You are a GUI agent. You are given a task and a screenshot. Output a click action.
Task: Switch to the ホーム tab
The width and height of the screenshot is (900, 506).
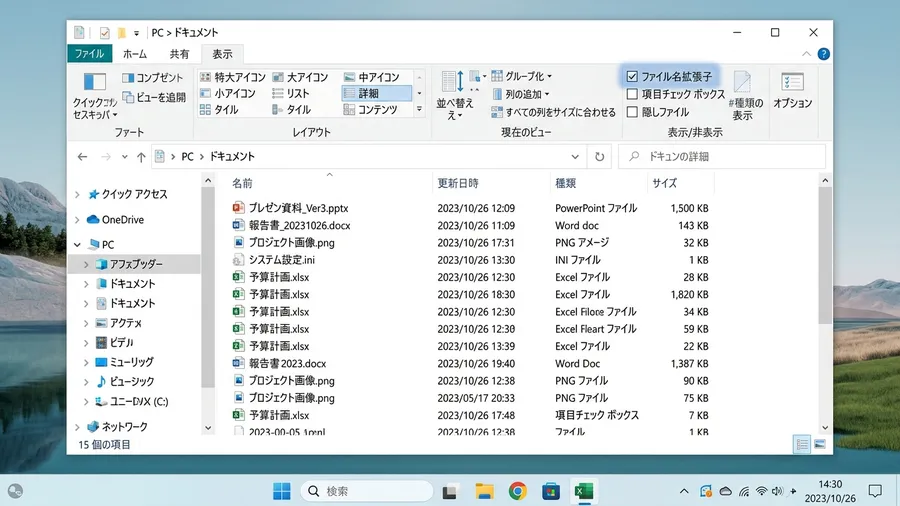(x=135, y=54)
